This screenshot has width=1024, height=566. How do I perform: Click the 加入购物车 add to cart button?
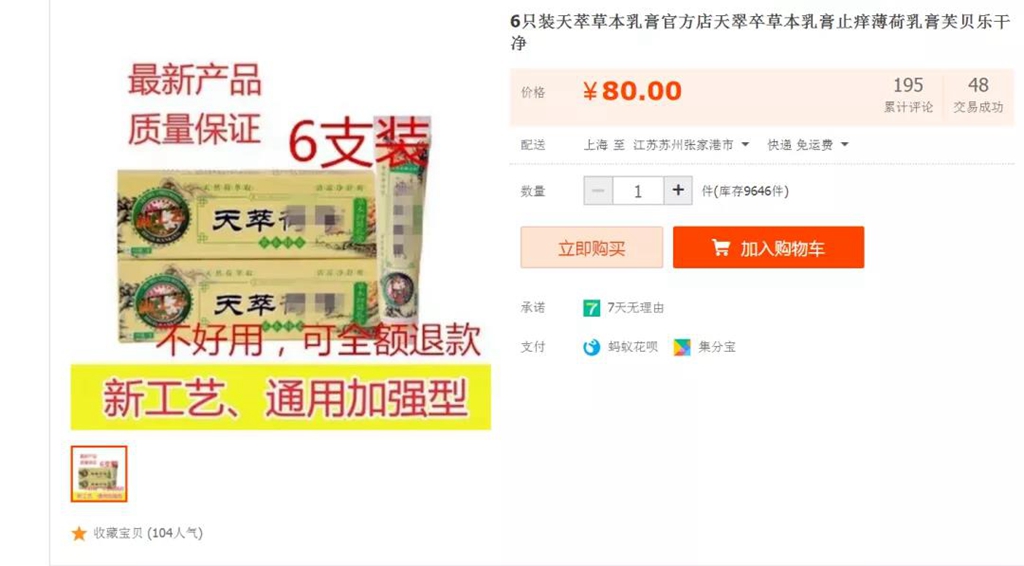(769, 247)
